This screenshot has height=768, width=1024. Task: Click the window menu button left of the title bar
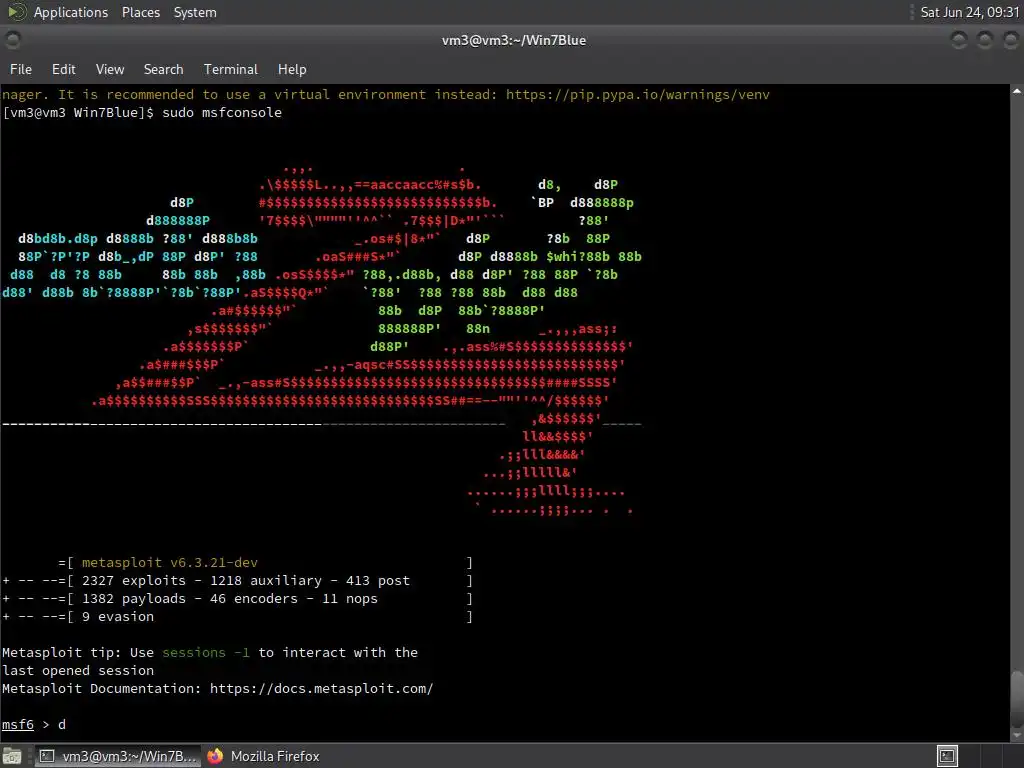[12, 40]
